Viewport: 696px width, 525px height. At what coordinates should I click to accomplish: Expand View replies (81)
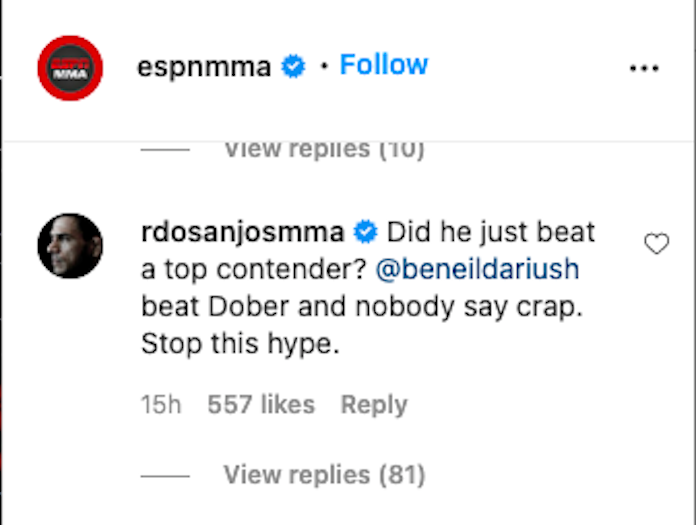pos(324,474)
